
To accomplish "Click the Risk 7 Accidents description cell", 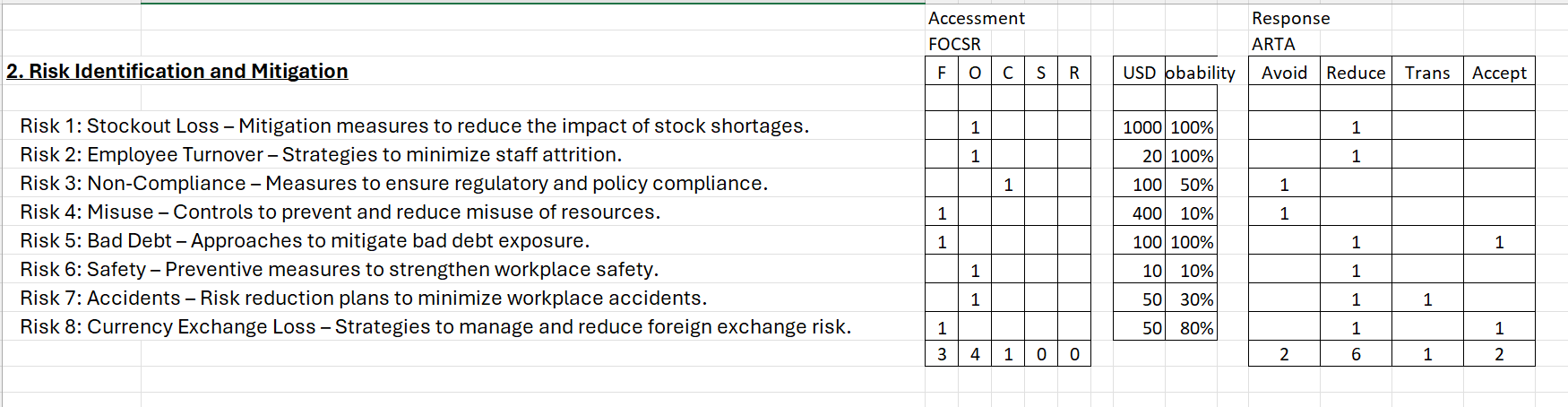I will (363, 299).
